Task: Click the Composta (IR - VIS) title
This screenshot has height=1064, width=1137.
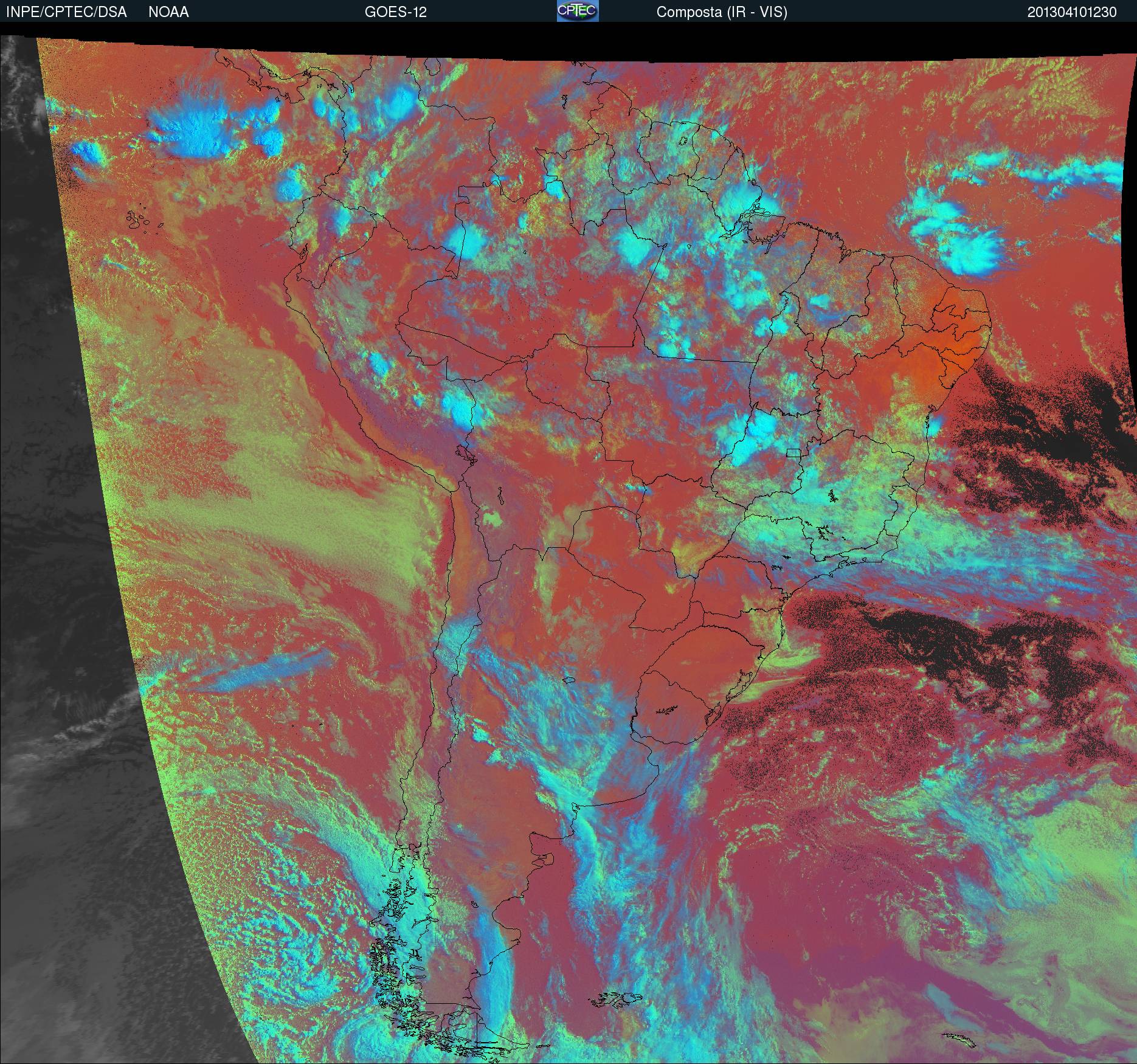Action: point(722,12)
